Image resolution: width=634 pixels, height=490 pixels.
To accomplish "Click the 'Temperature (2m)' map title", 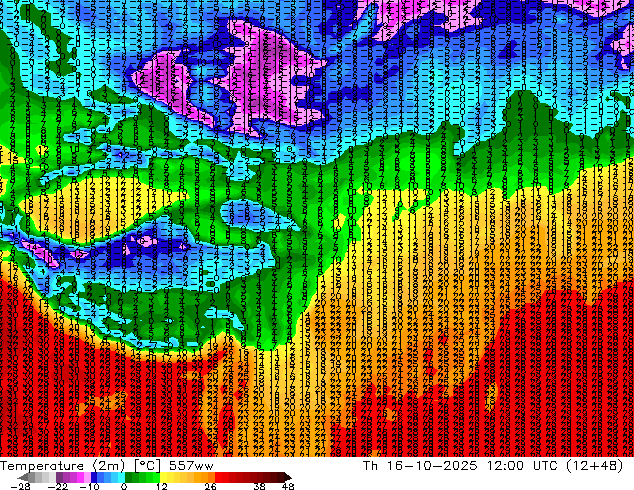I will 62,466.
